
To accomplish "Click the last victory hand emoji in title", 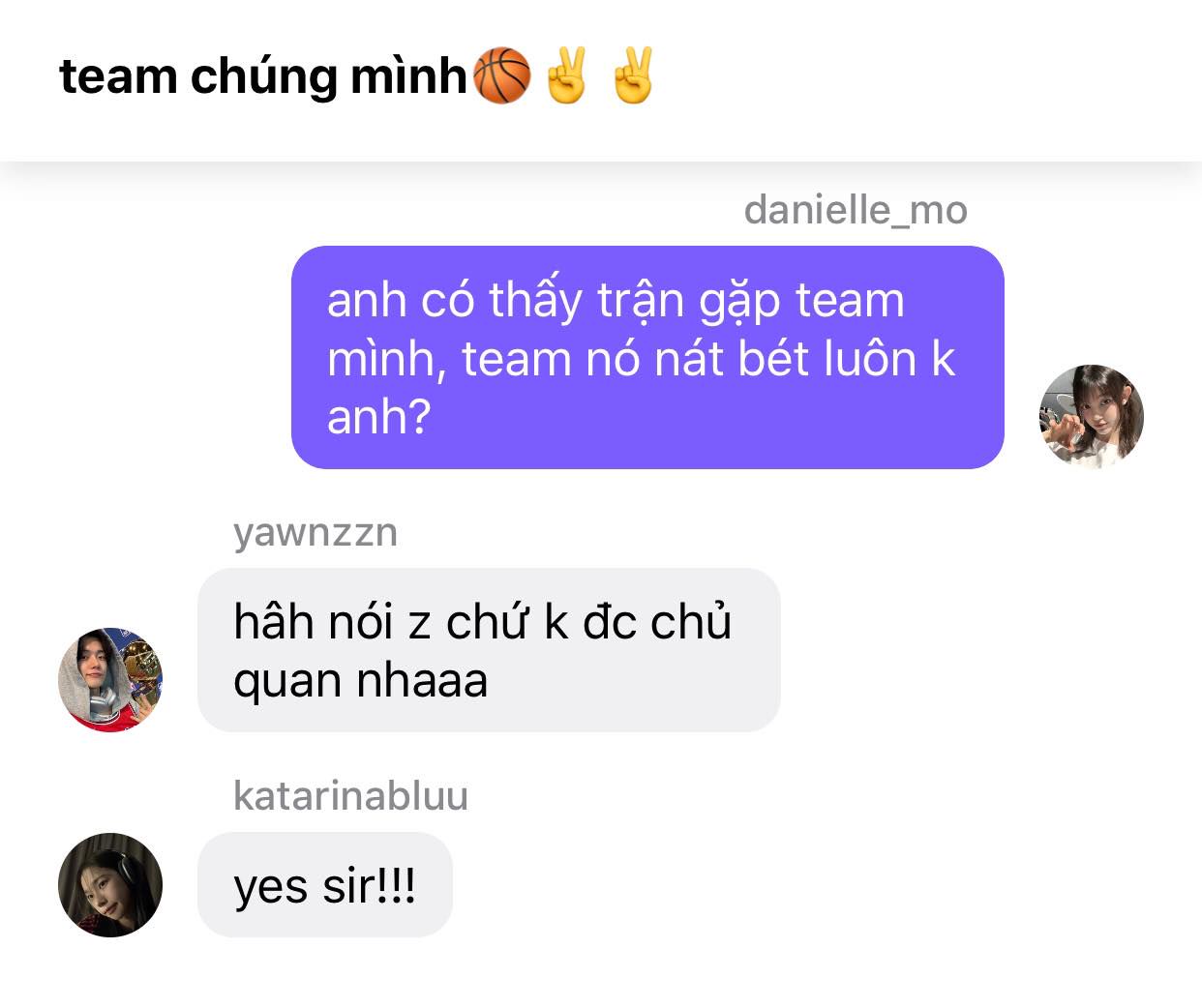I will [x=634, y=75].
